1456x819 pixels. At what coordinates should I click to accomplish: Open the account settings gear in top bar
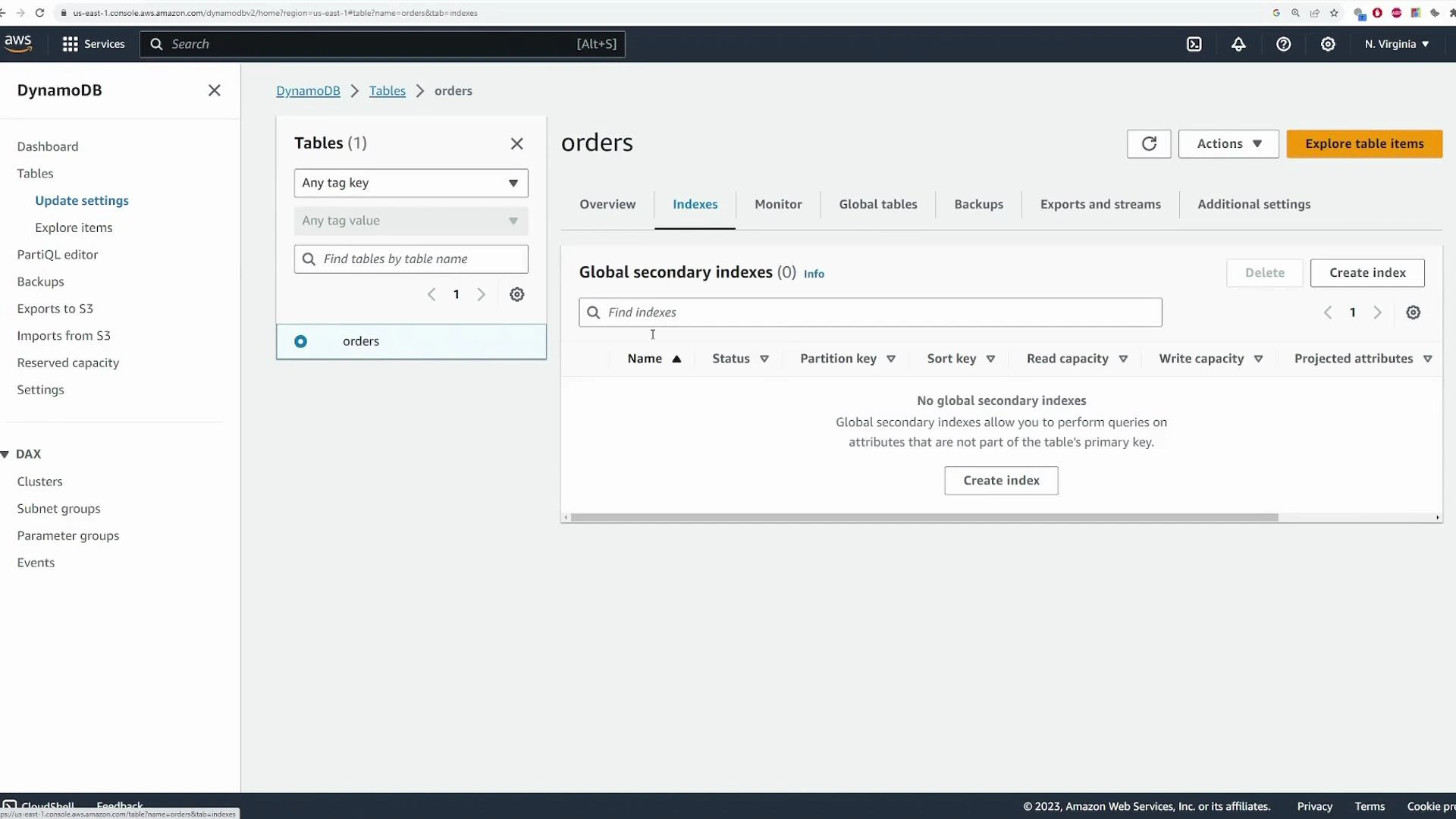click(1328, 44)
